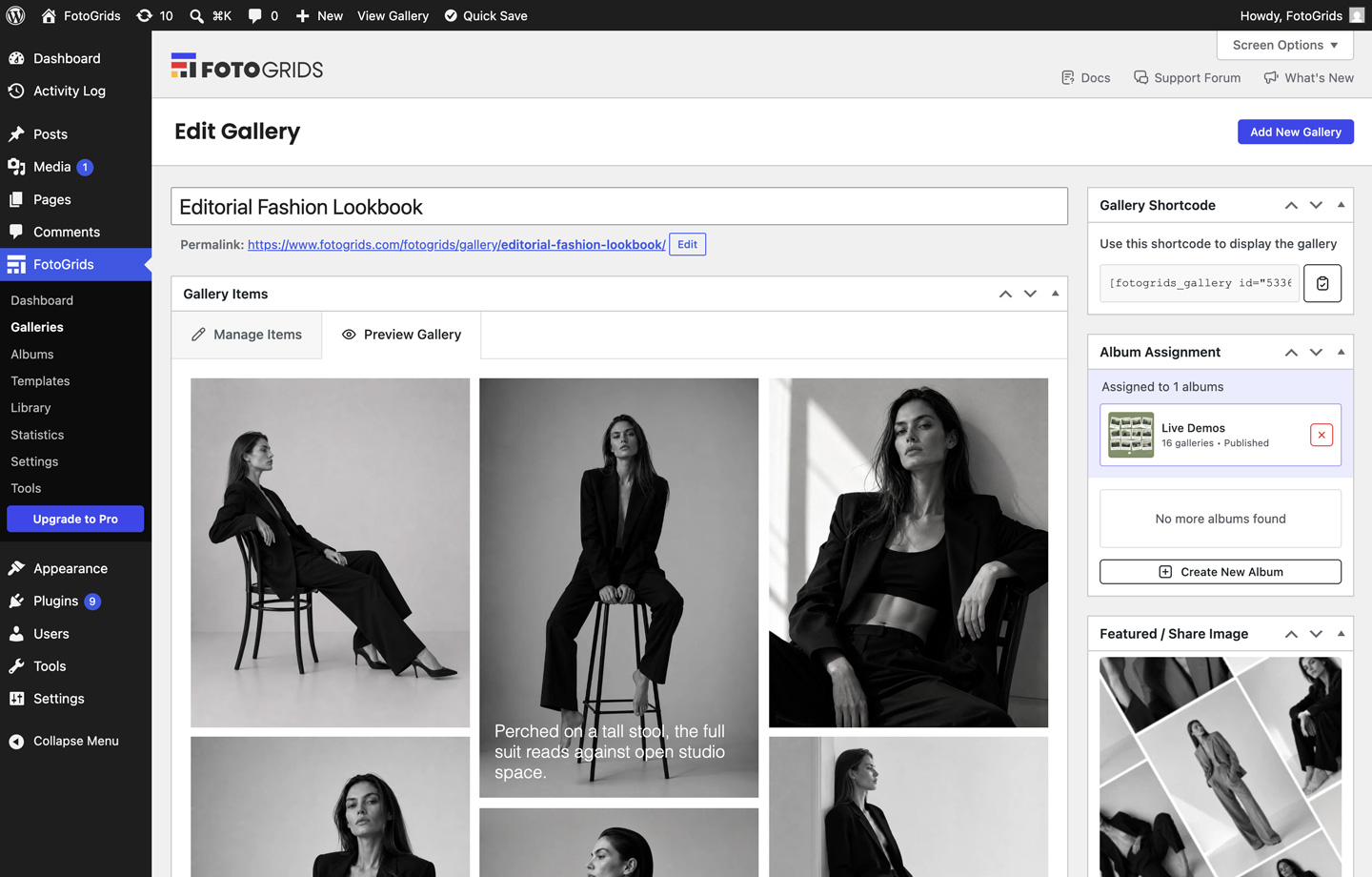Open the Docs link
This screenshot has height=877, width=1372.
[1086, 78]
